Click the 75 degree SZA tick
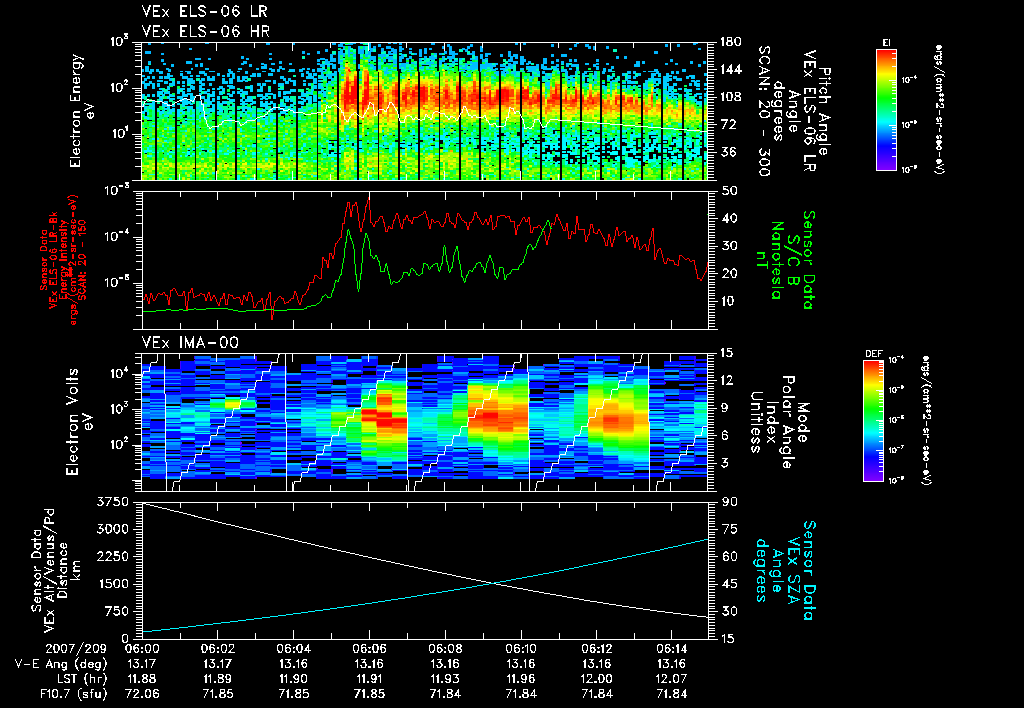1024x708 pixels. [729, 529]
